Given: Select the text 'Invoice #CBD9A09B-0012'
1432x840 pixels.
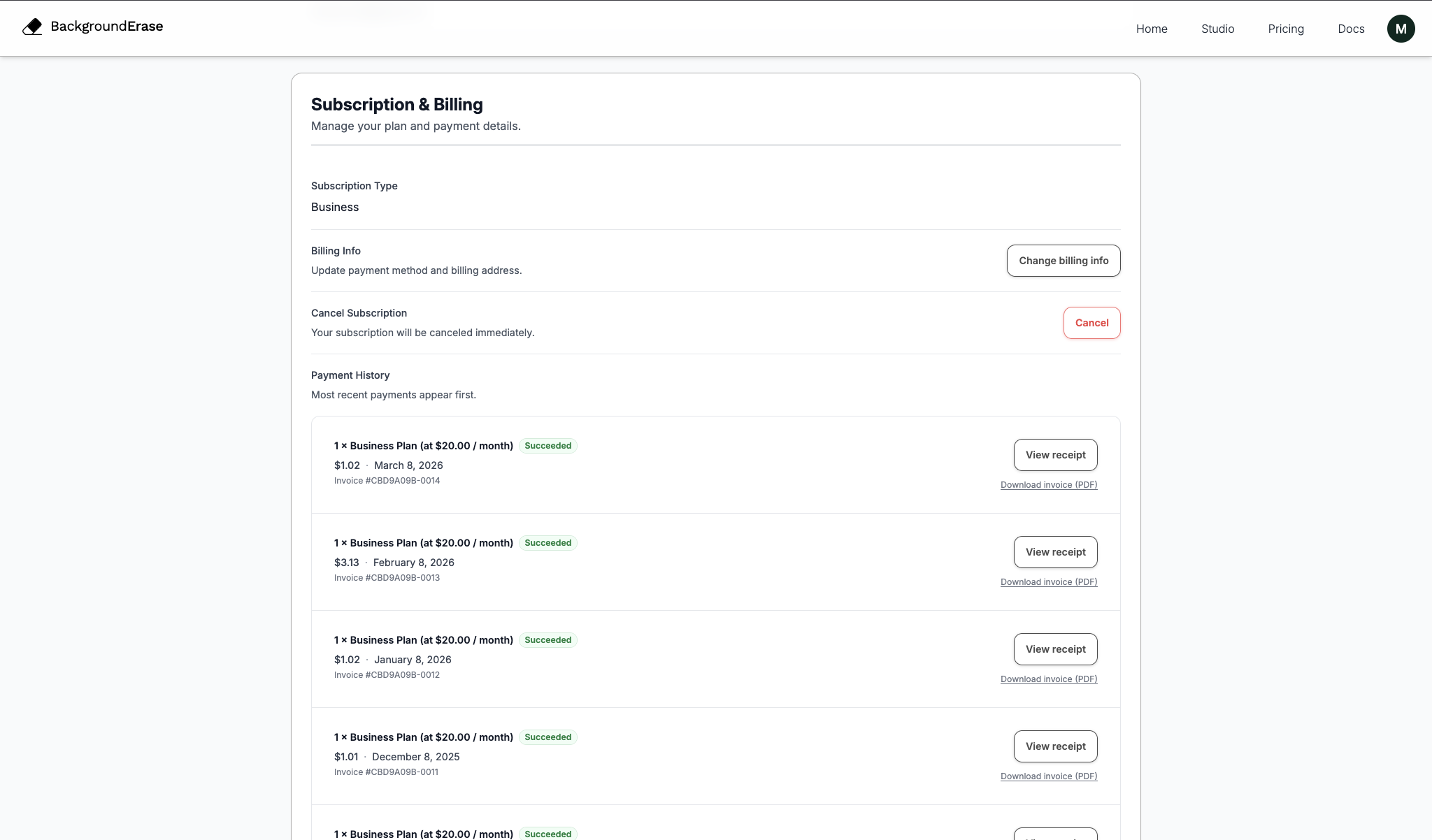Looking at the screenshot, I should click(387, 675).
